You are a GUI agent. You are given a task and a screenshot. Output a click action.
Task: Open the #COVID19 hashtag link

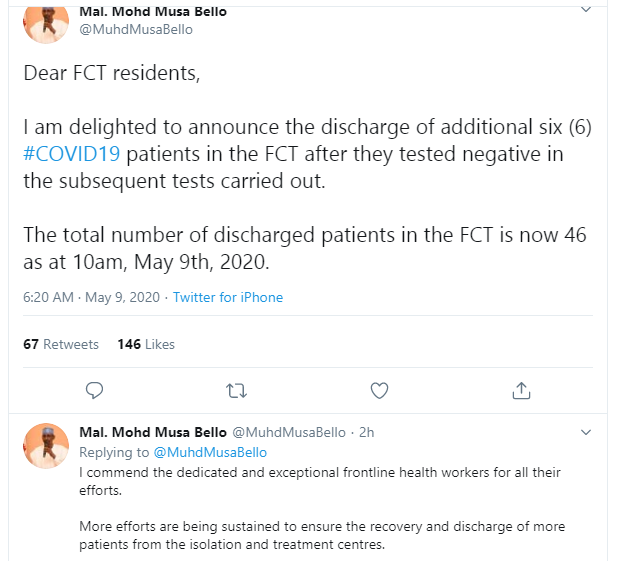tap(72, 154)
